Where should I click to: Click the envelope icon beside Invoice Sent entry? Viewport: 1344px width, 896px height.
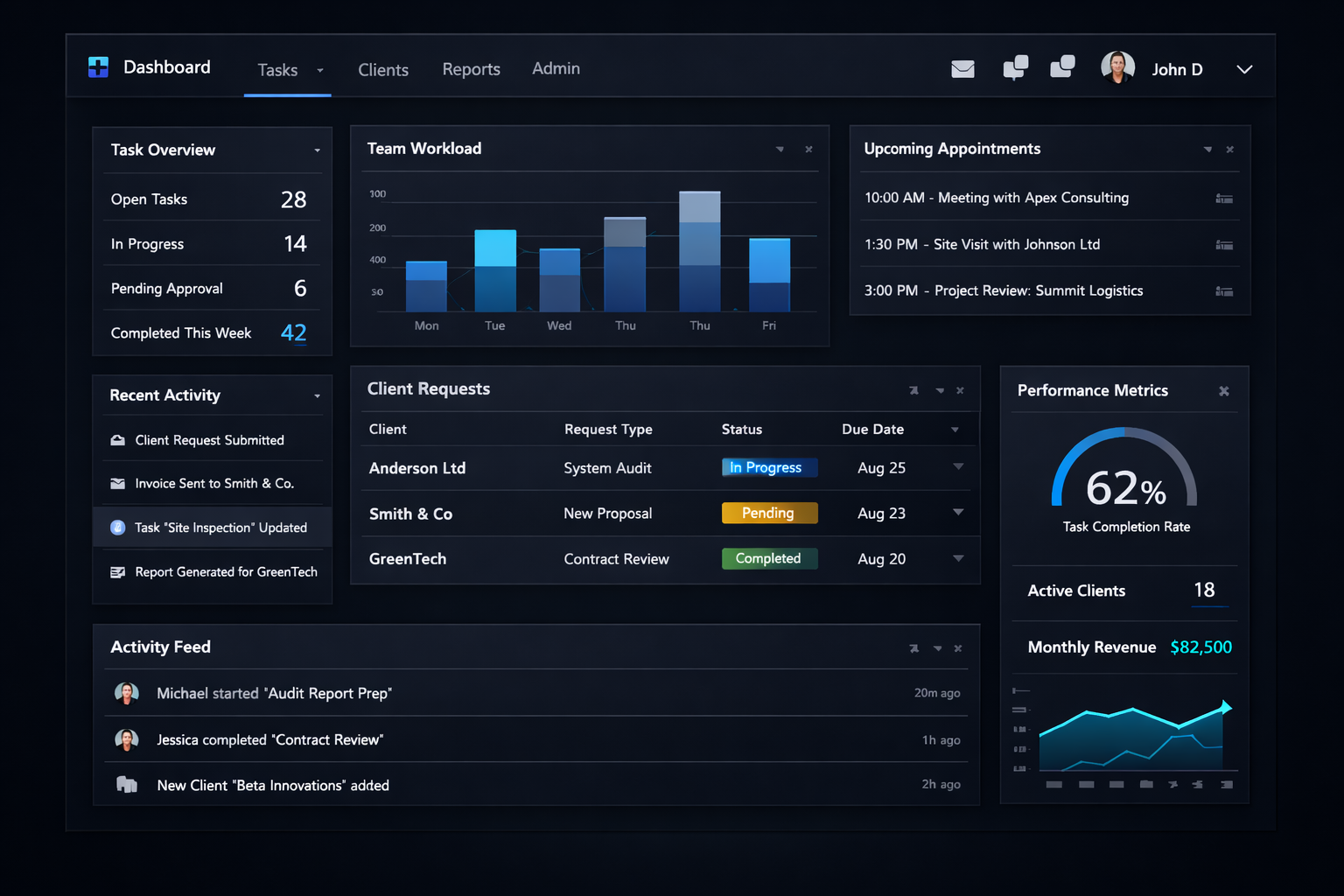(x=118, y=483)
